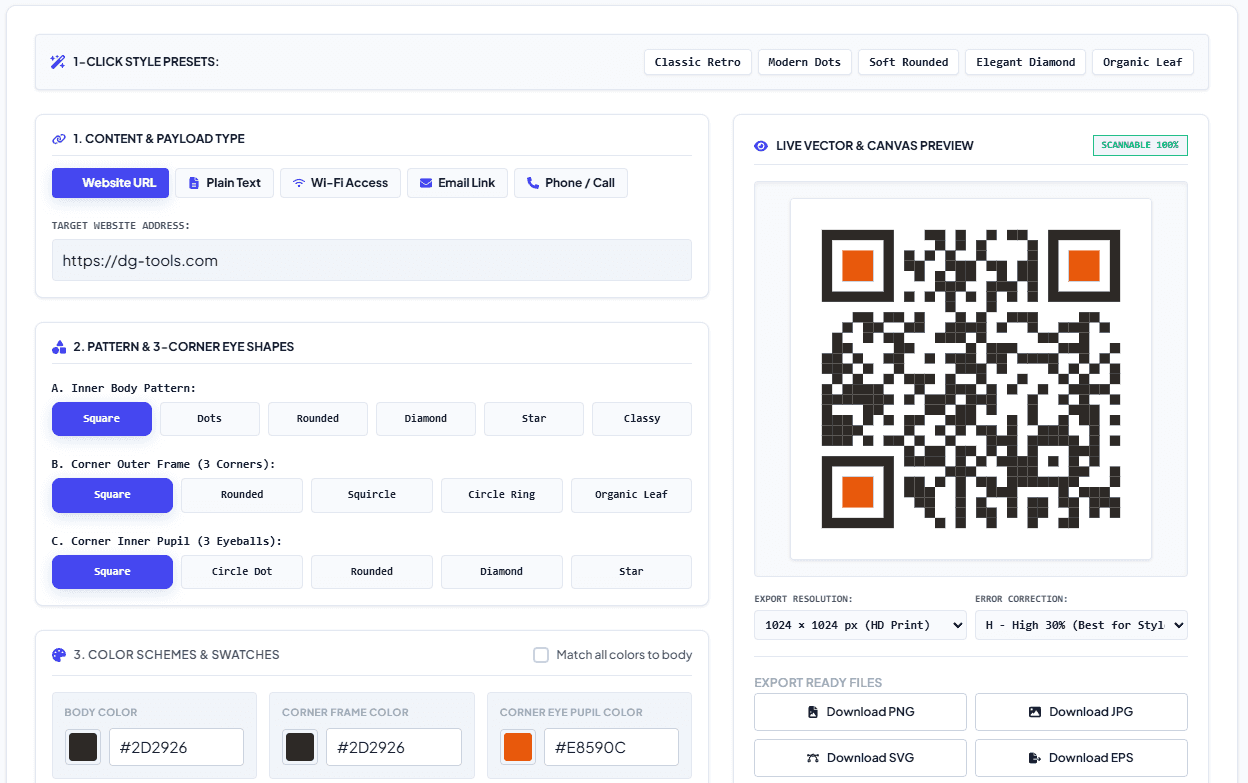Viewport: 1248px width, 783px height.
Task: Click the Corner Frame Color hex field
Action: pos(394,747)
